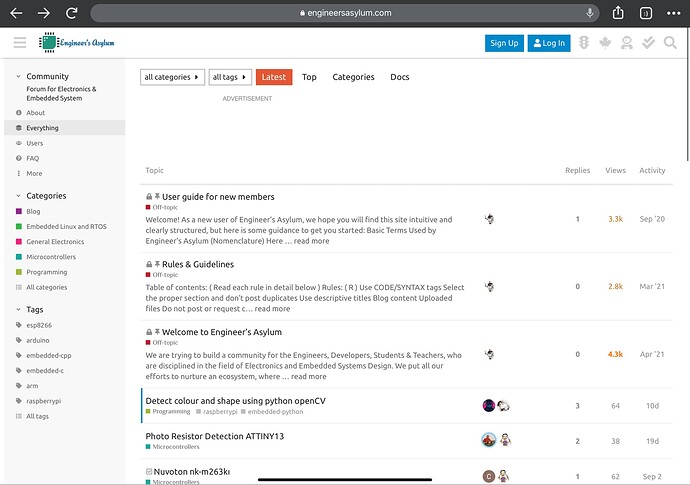Sort topics by Replies column header
Screen dimensions: 690x485
coord(577,170)
